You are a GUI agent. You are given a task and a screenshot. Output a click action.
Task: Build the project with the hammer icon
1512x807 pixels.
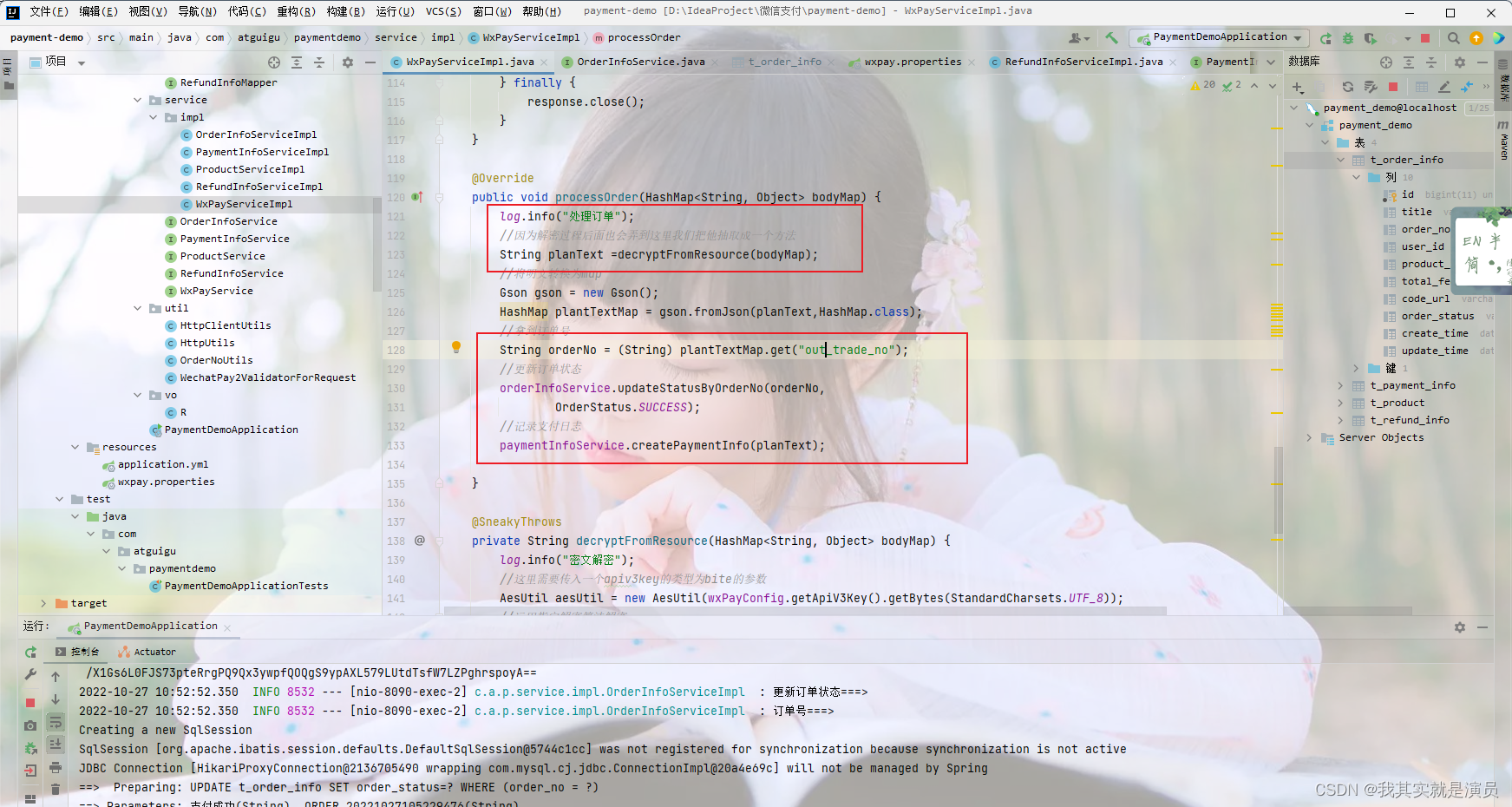coord(1111,37)
